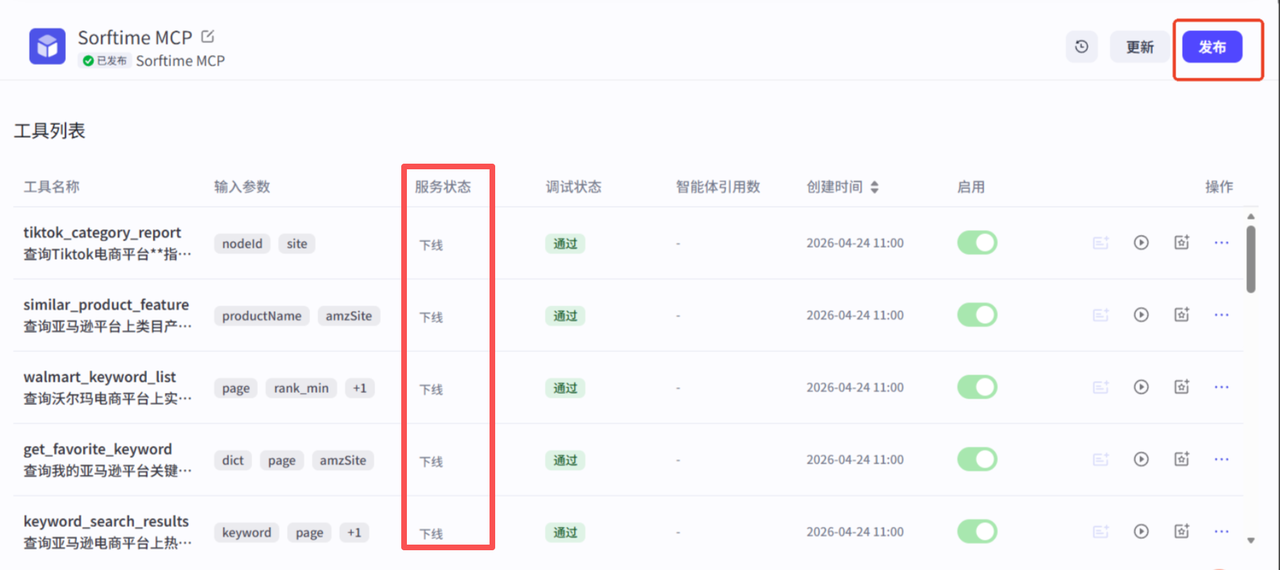This screenshot has height=570, width=1280.
Task: Click the tool list vertical scrollbar thumb
Action: (x=1251, y=258)
